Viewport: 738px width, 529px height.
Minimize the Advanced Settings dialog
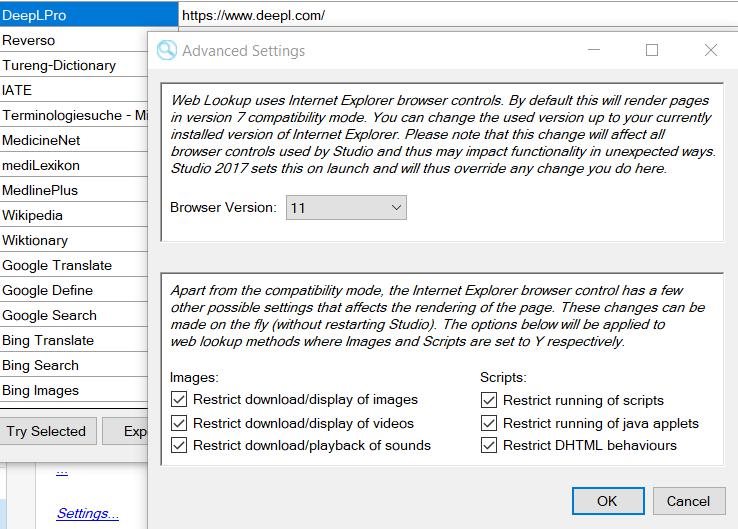pos(594,49)
